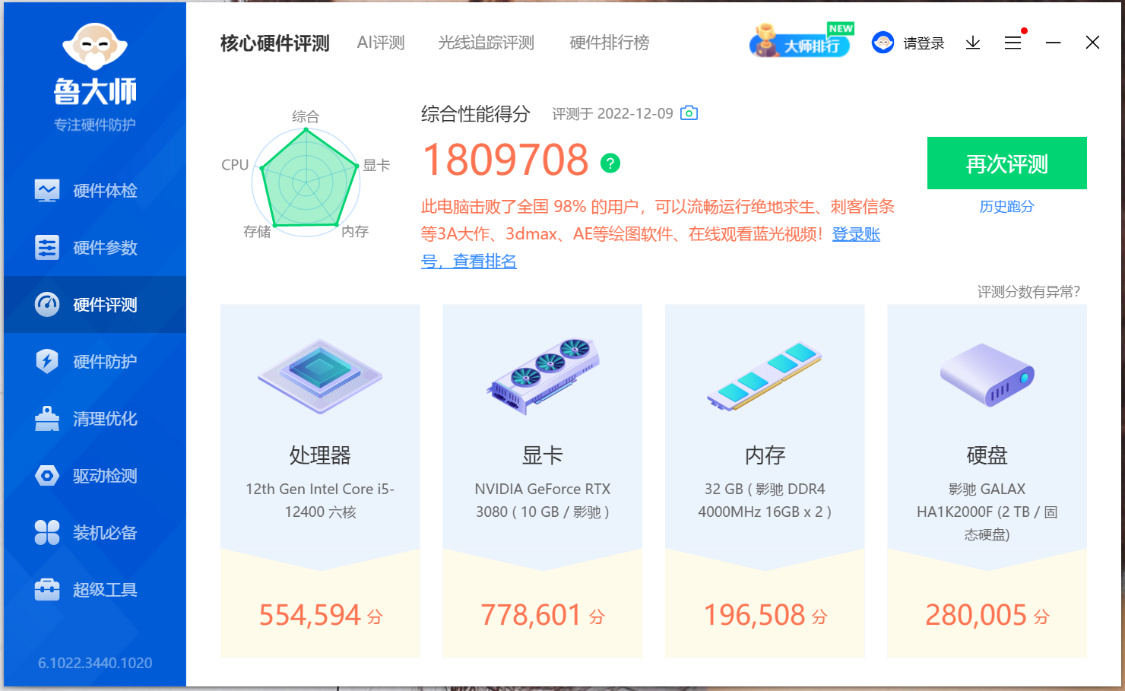
Task: Open the hamburger main menu
Action: (x=1012, y=43)
